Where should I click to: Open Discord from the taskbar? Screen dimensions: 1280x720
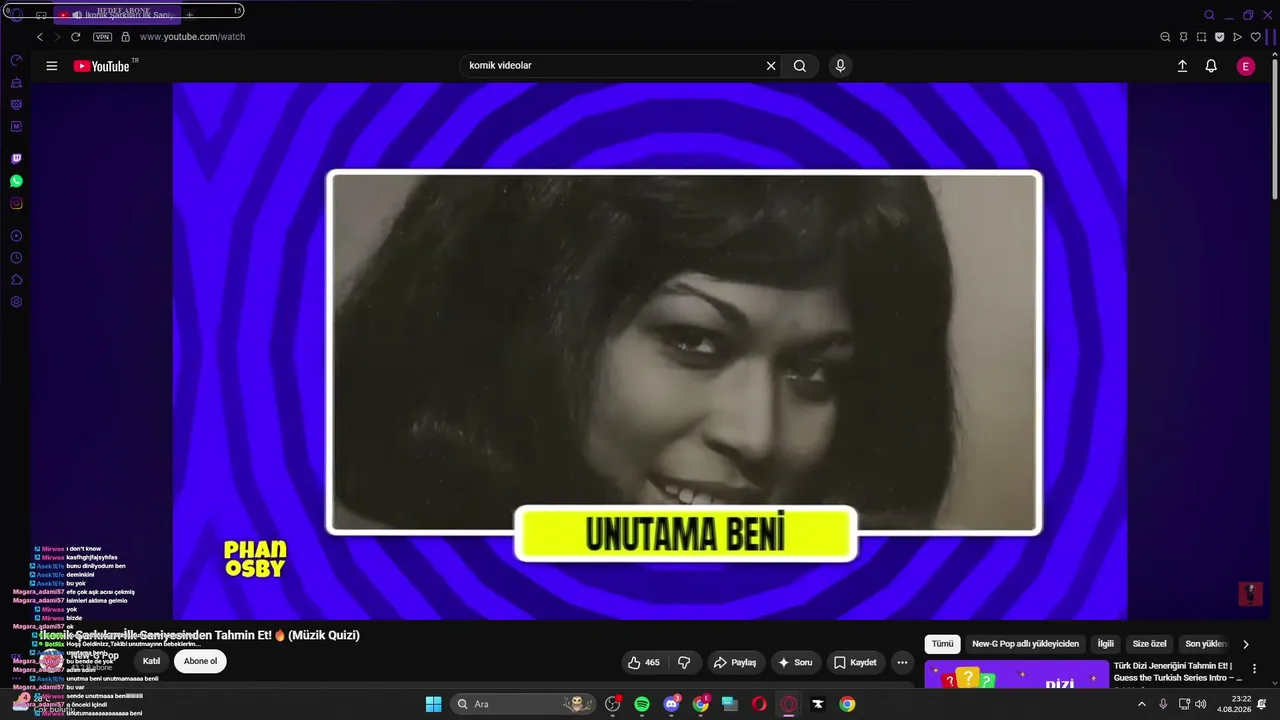(671, 704)
